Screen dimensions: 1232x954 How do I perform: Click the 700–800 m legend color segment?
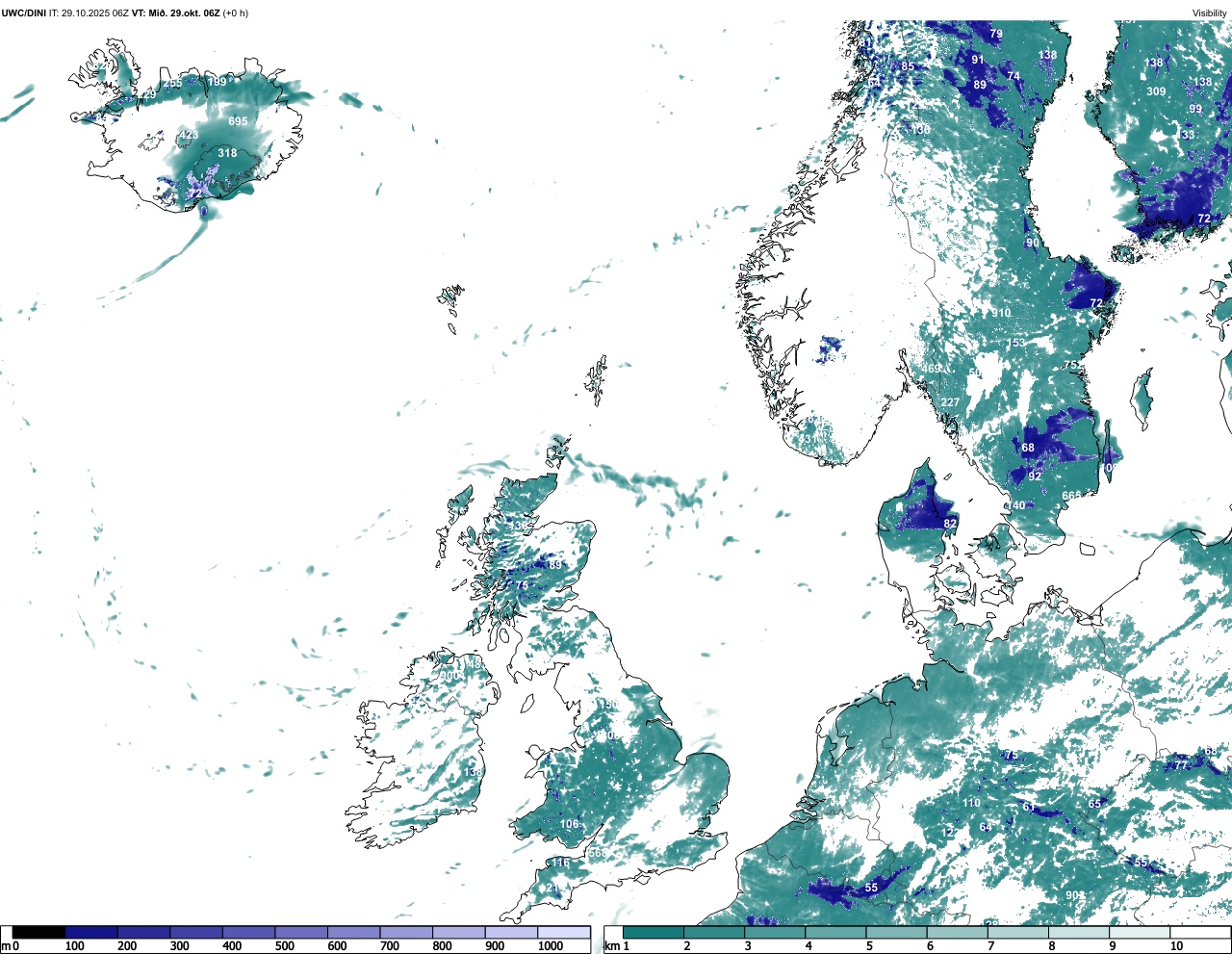(406, 932)
